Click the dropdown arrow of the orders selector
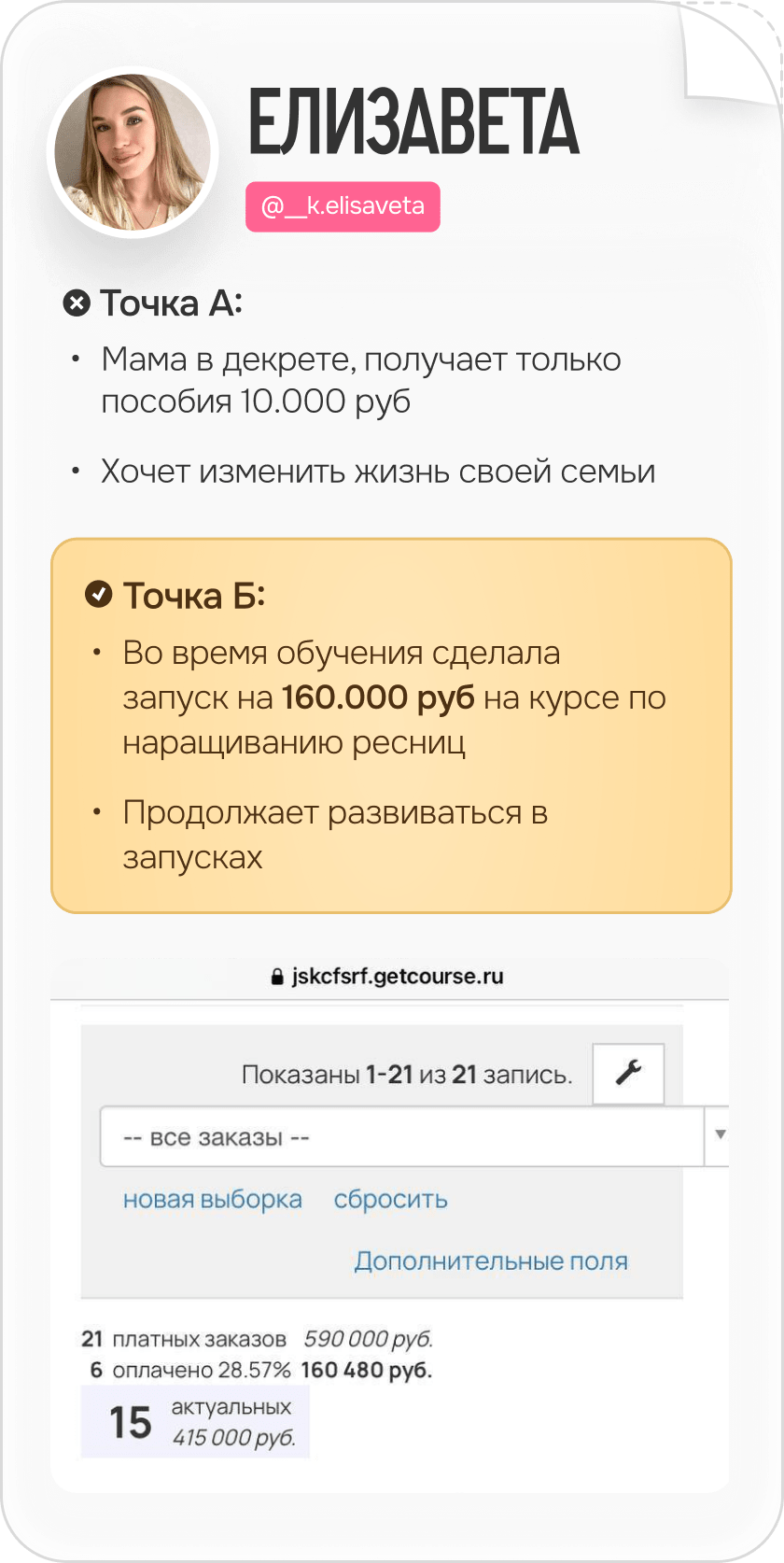The width and height of the screenshot is (784, 1563). [720, 1135]
